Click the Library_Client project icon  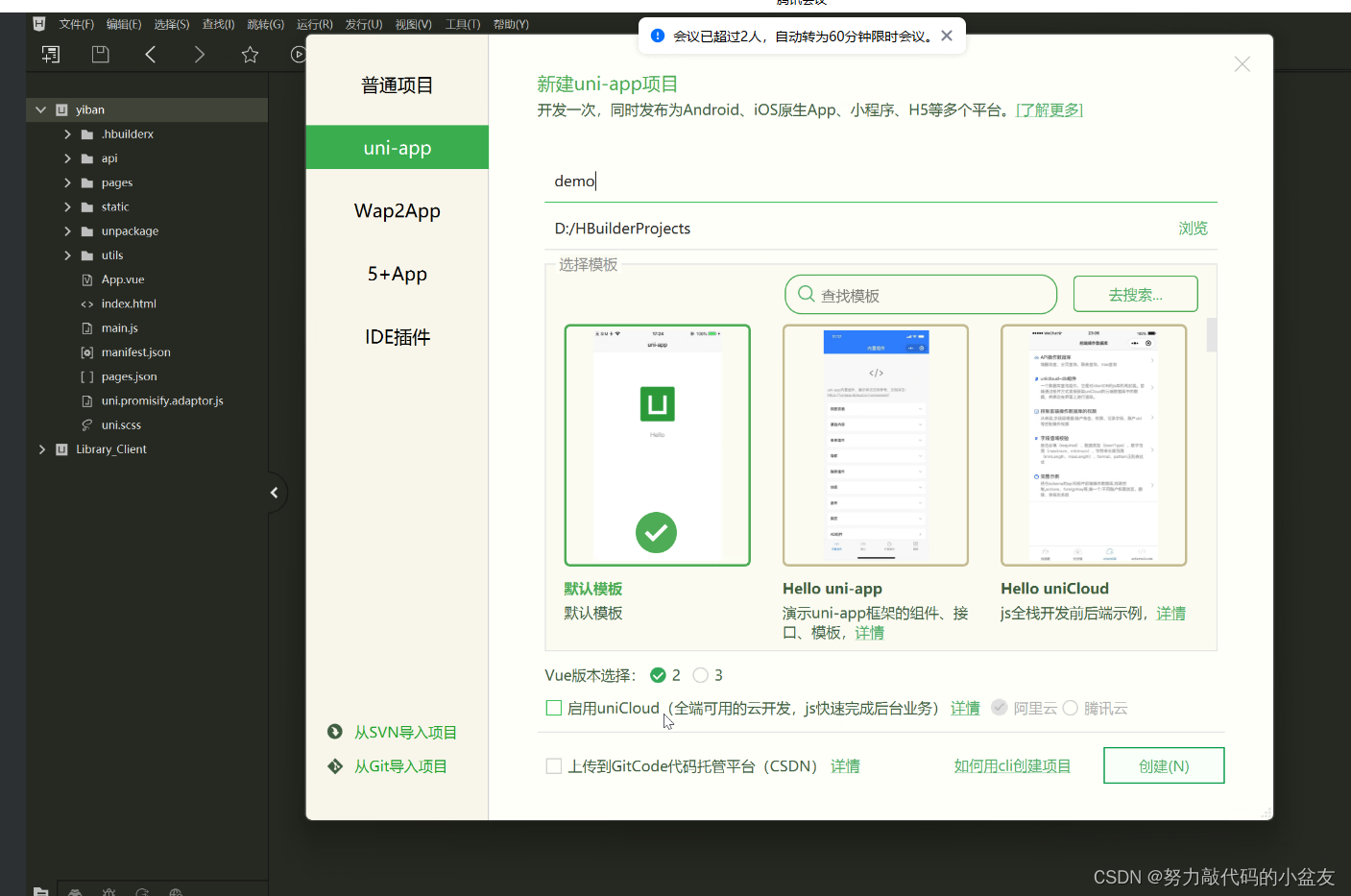pyautogui.click(x=61, y=449)
